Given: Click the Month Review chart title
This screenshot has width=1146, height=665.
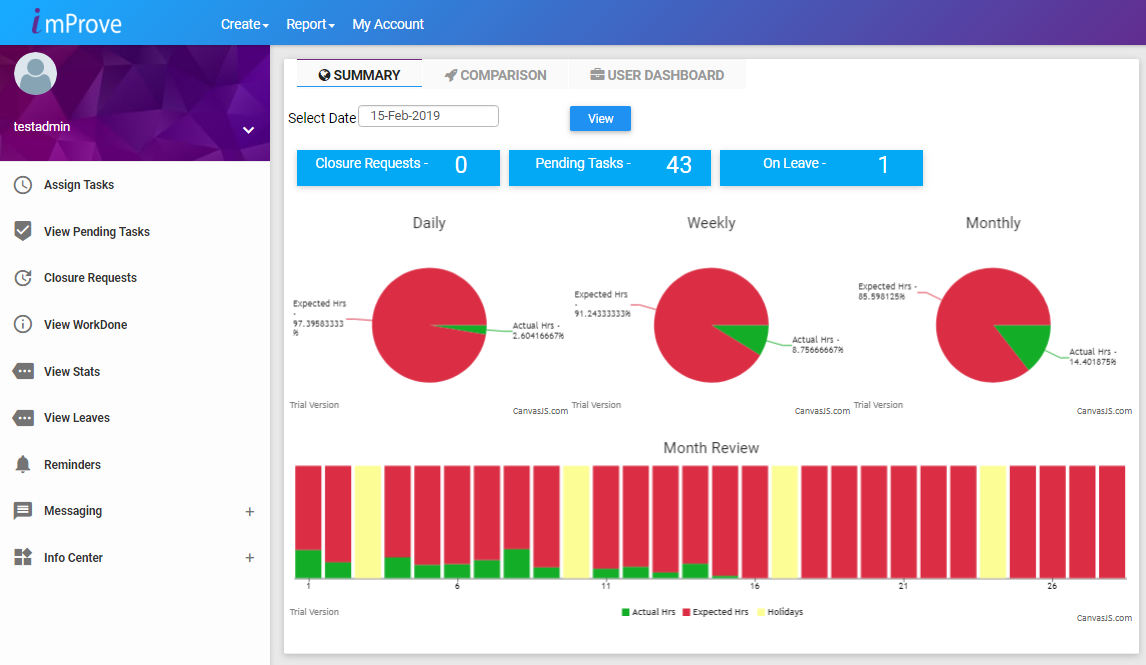Looking at the screenshot, I should [x=711, y=448].
